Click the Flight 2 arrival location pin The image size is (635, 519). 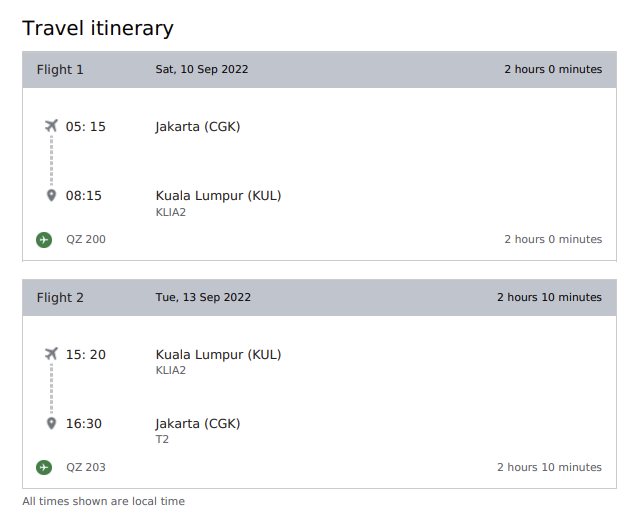[51, 424]
